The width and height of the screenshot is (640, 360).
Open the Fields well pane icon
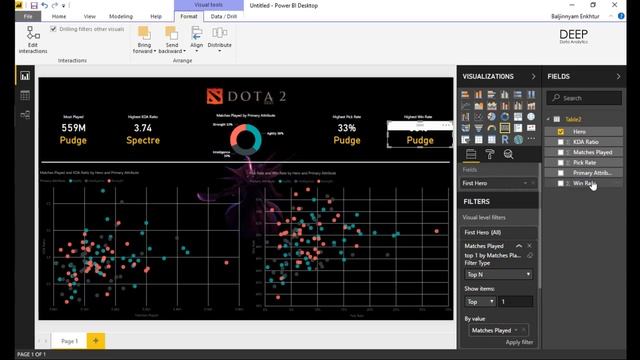471,154
